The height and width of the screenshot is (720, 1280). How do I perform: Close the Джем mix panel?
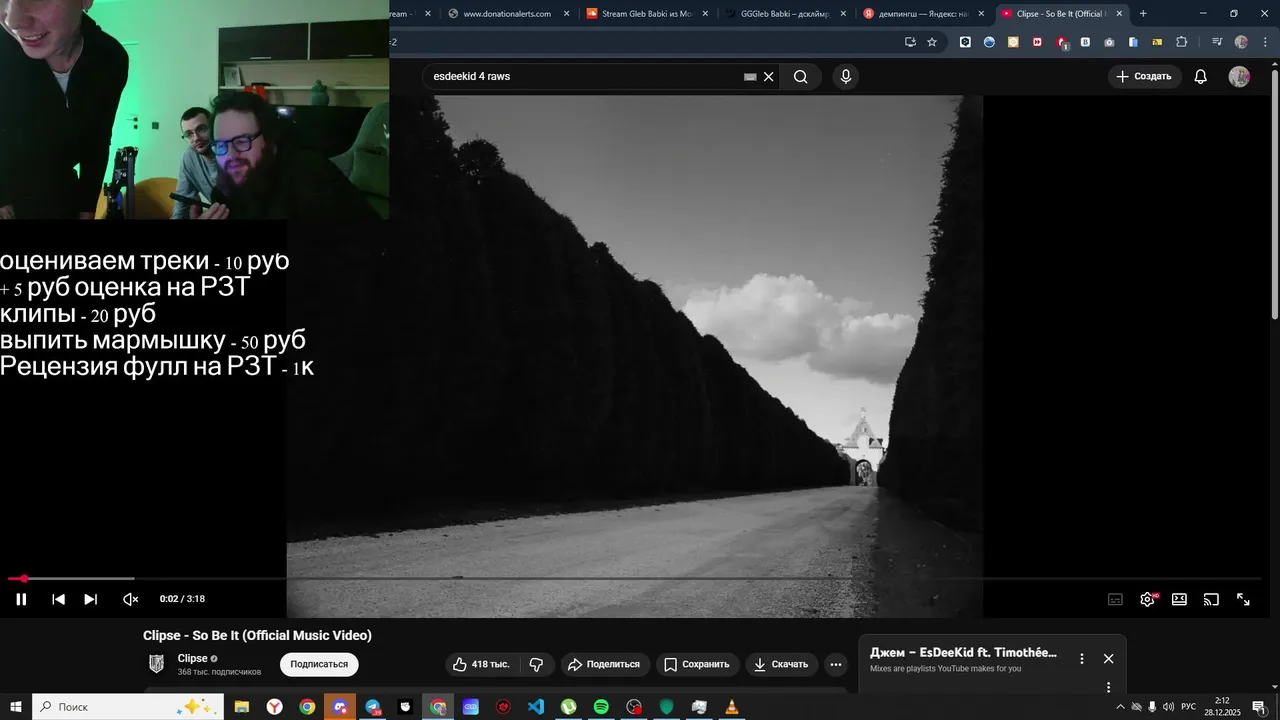pyautogui.click(x=1108, y=658)
